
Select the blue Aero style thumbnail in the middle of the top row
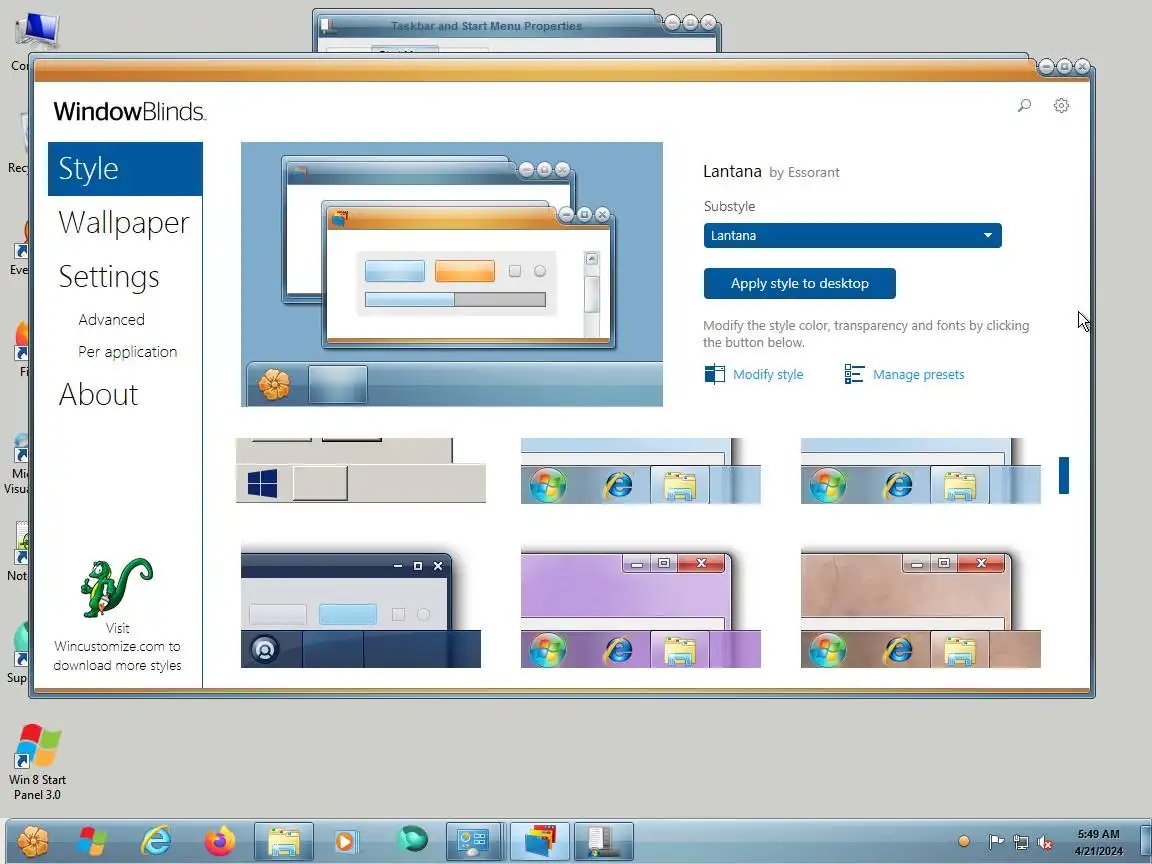[641, 471]
